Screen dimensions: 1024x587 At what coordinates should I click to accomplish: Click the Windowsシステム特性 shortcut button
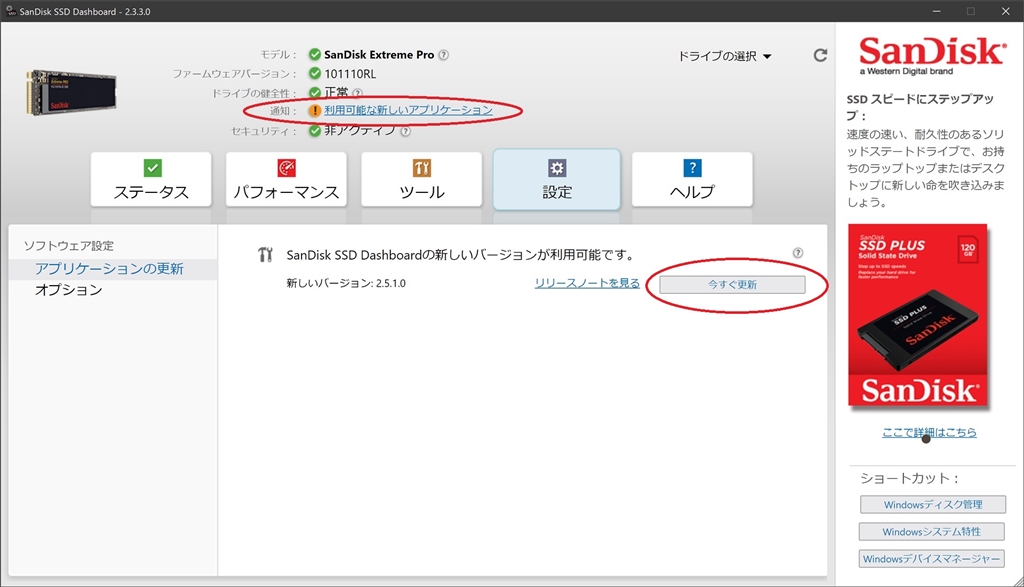[x=931, y=531]
